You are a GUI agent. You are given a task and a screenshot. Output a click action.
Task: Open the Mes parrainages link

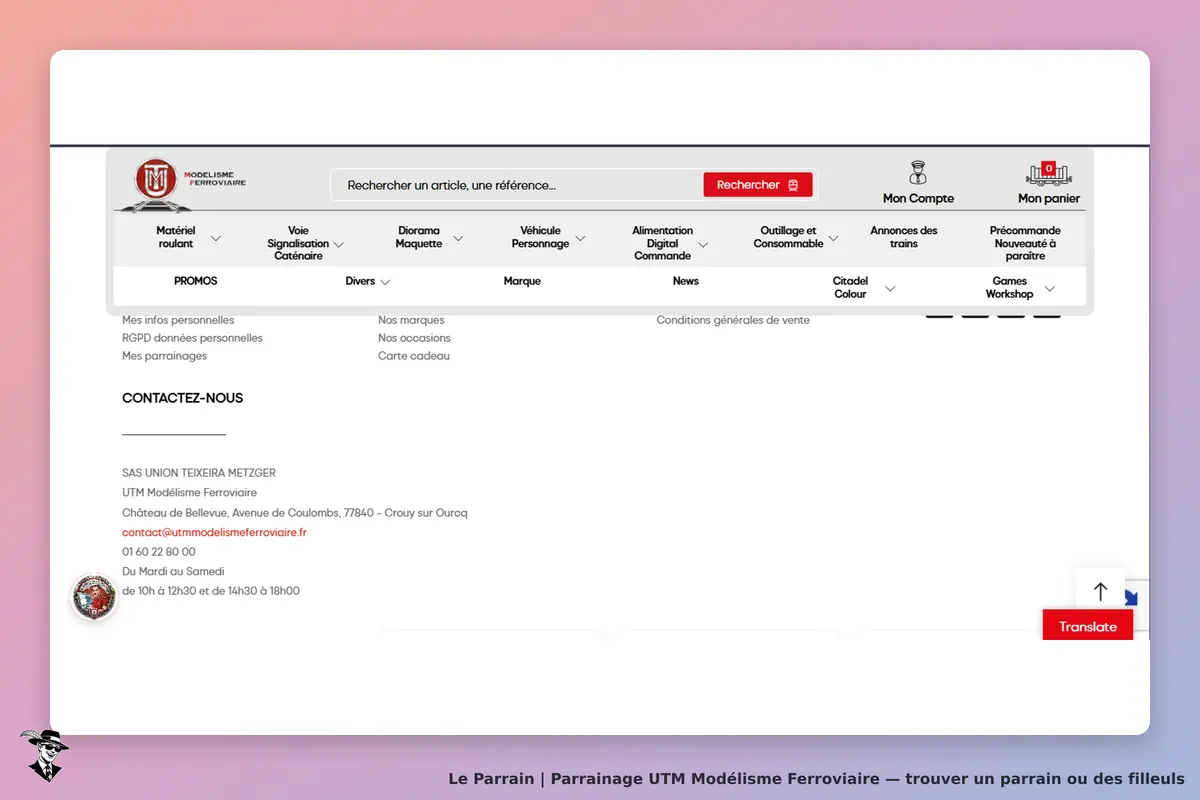point(164,356)
